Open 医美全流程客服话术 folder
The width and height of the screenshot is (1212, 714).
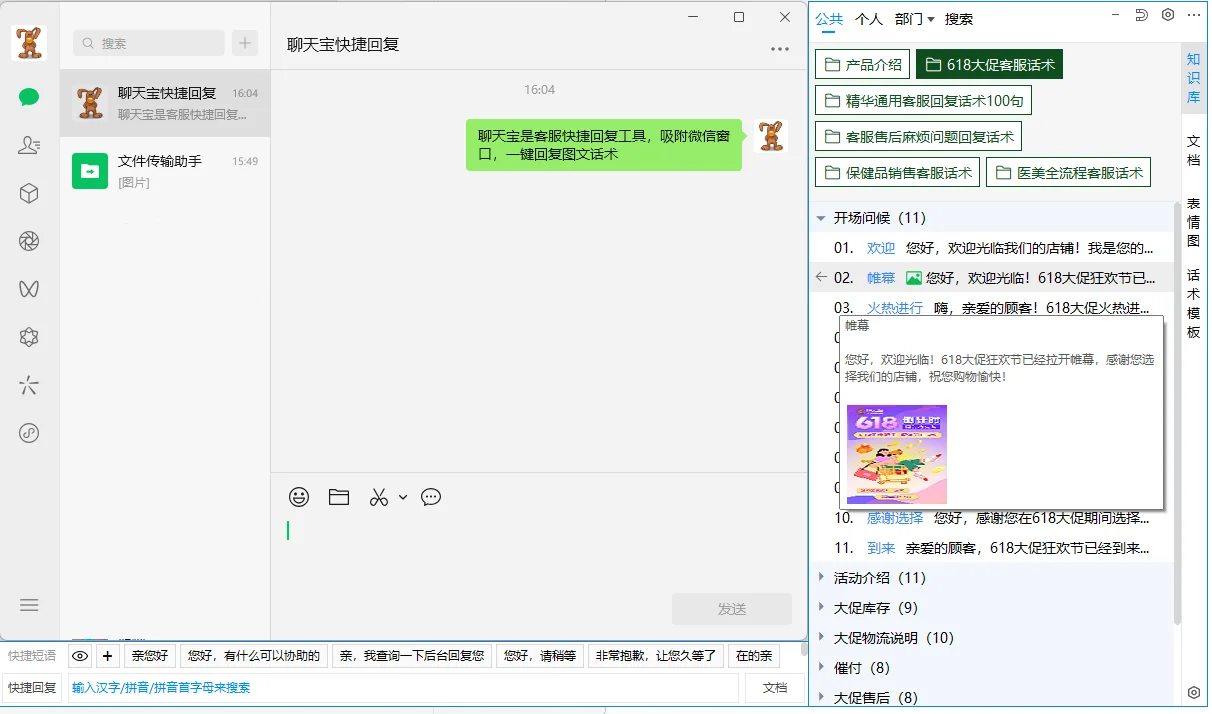(1068, 172)
